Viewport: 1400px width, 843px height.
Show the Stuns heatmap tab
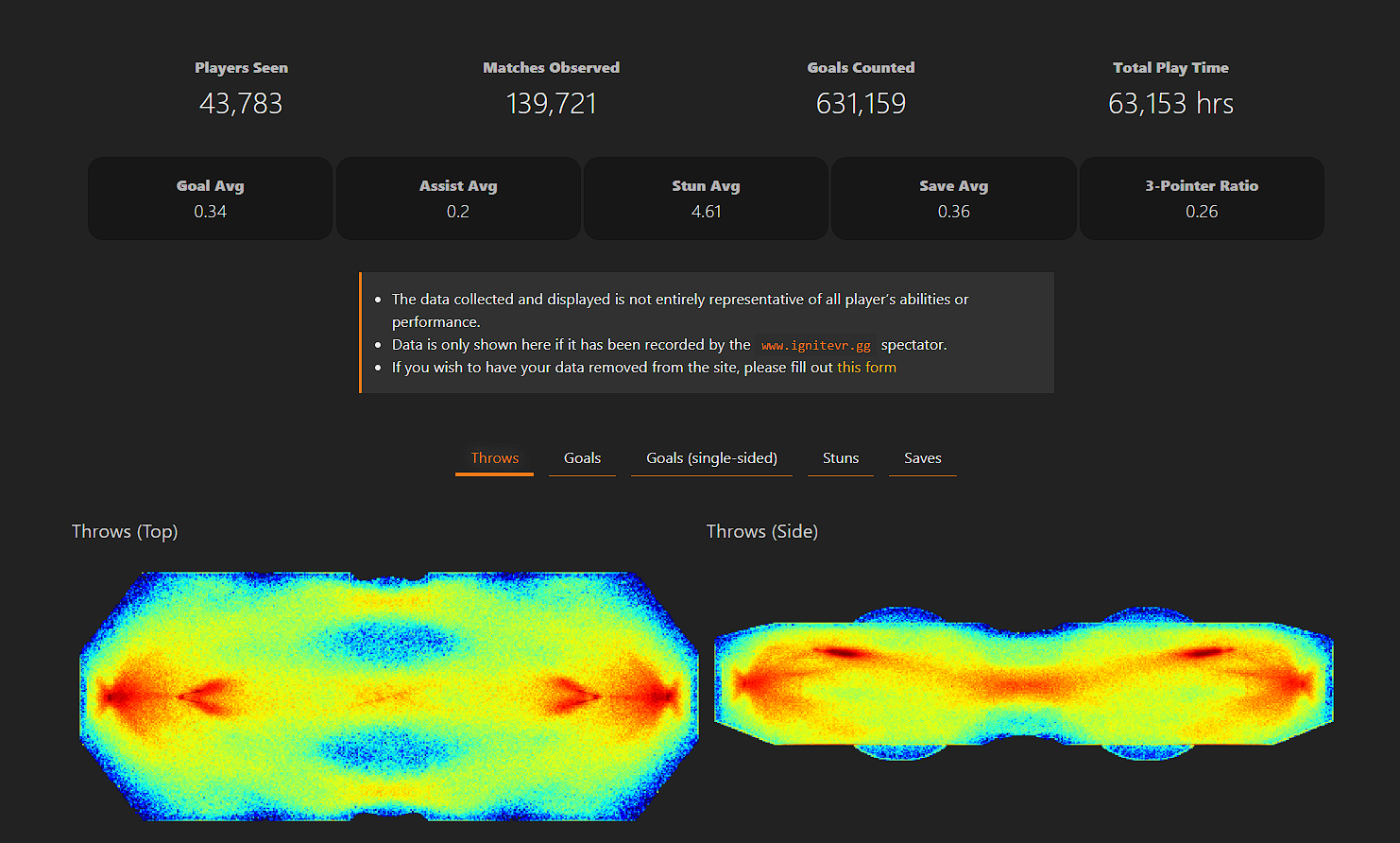click(840, 458)
